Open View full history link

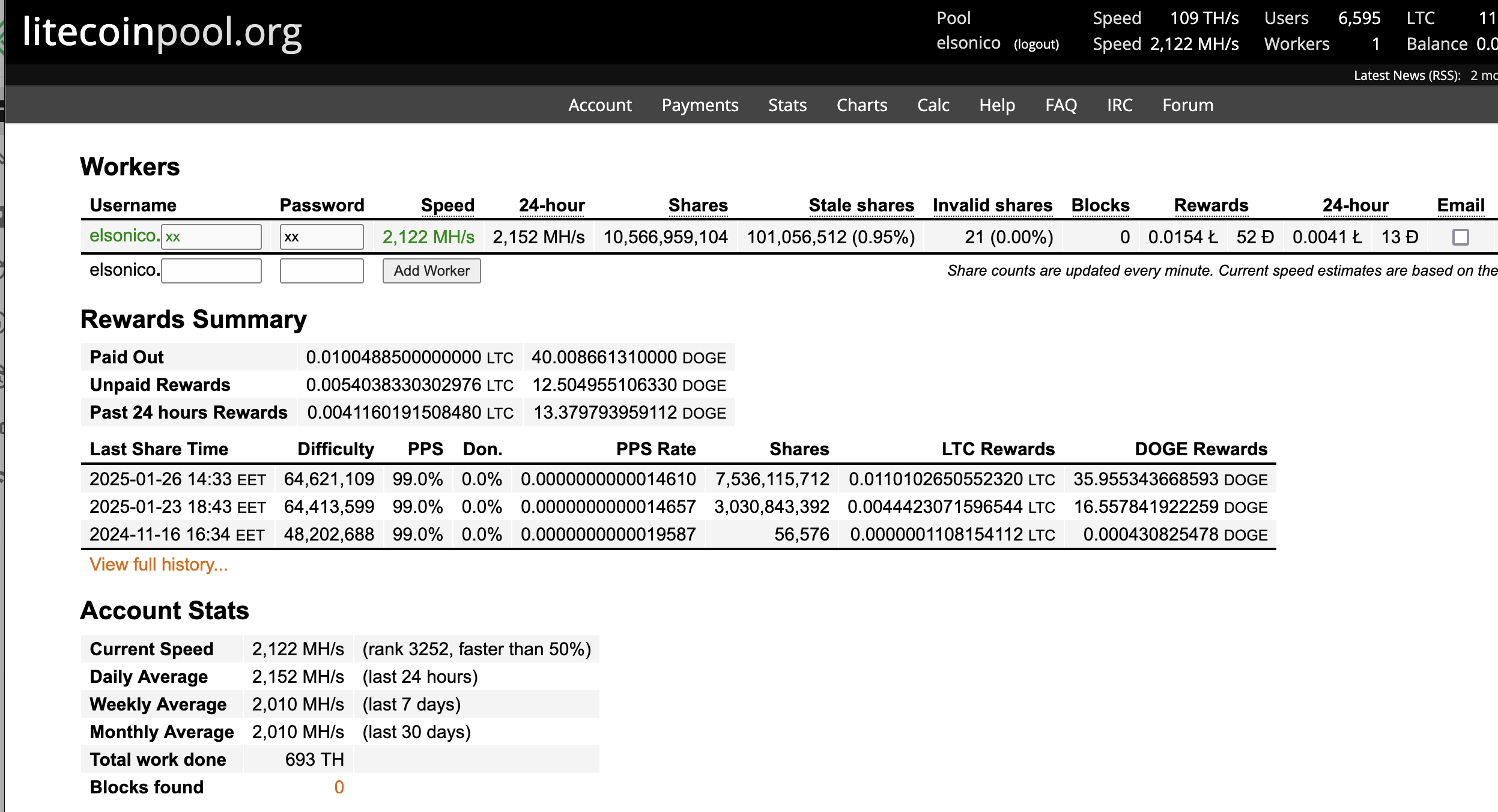click(x=159, y=565)
